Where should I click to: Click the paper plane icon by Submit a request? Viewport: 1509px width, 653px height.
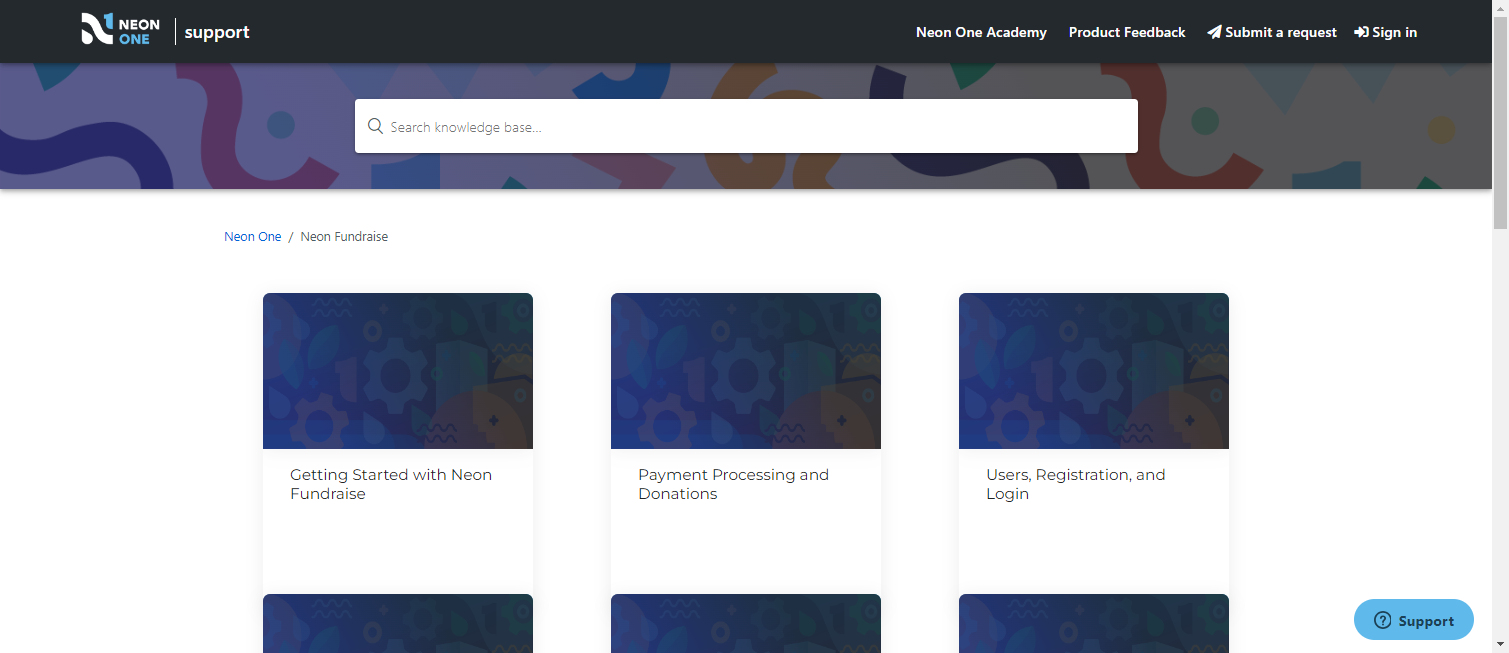(x=1214, y=32)
